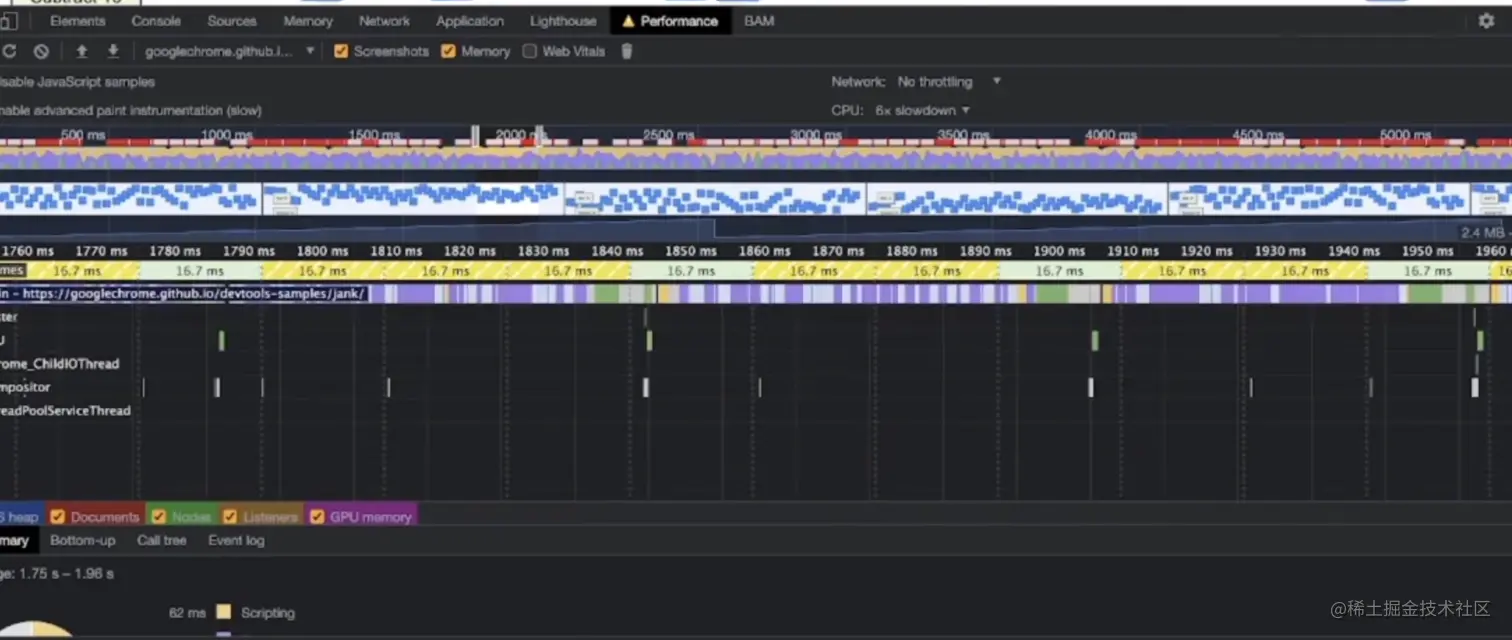
Task: Click the green GPU task near 1850 ms
Action: [x=649, y=341]
